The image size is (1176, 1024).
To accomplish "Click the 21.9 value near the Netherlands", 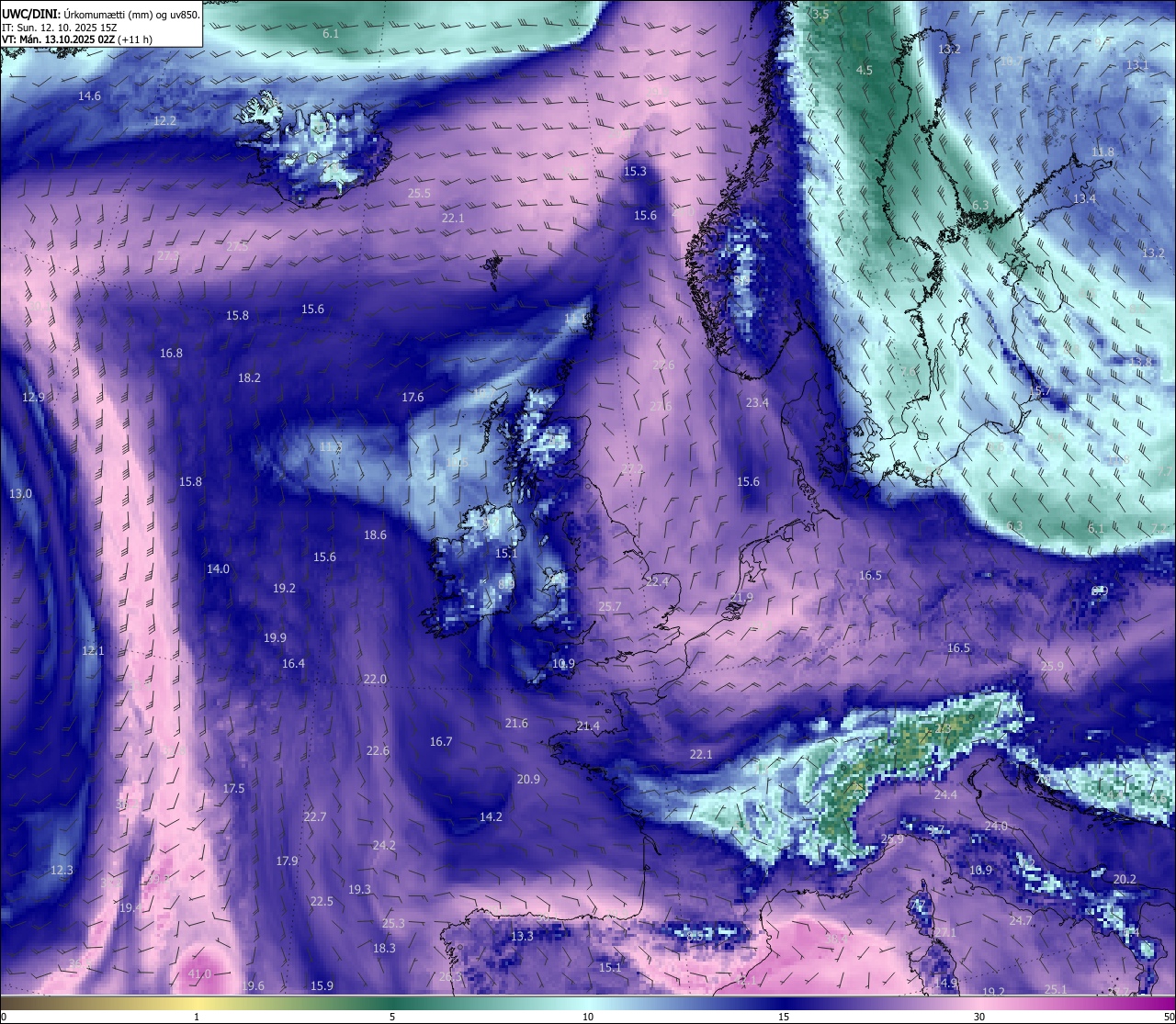I will point(741,597).
